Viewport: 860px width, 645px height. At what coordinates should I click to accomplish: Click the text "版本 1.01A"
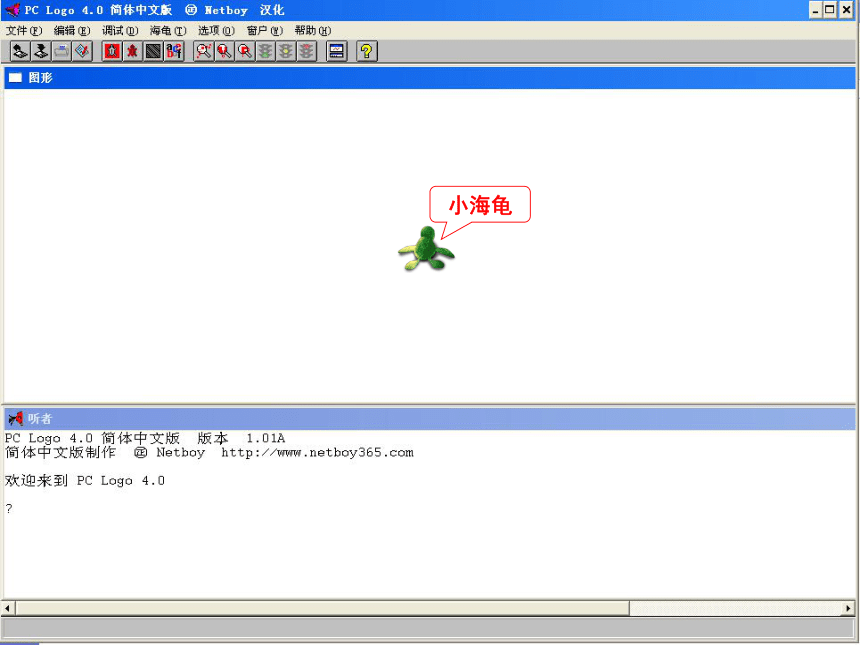point(241,438)
